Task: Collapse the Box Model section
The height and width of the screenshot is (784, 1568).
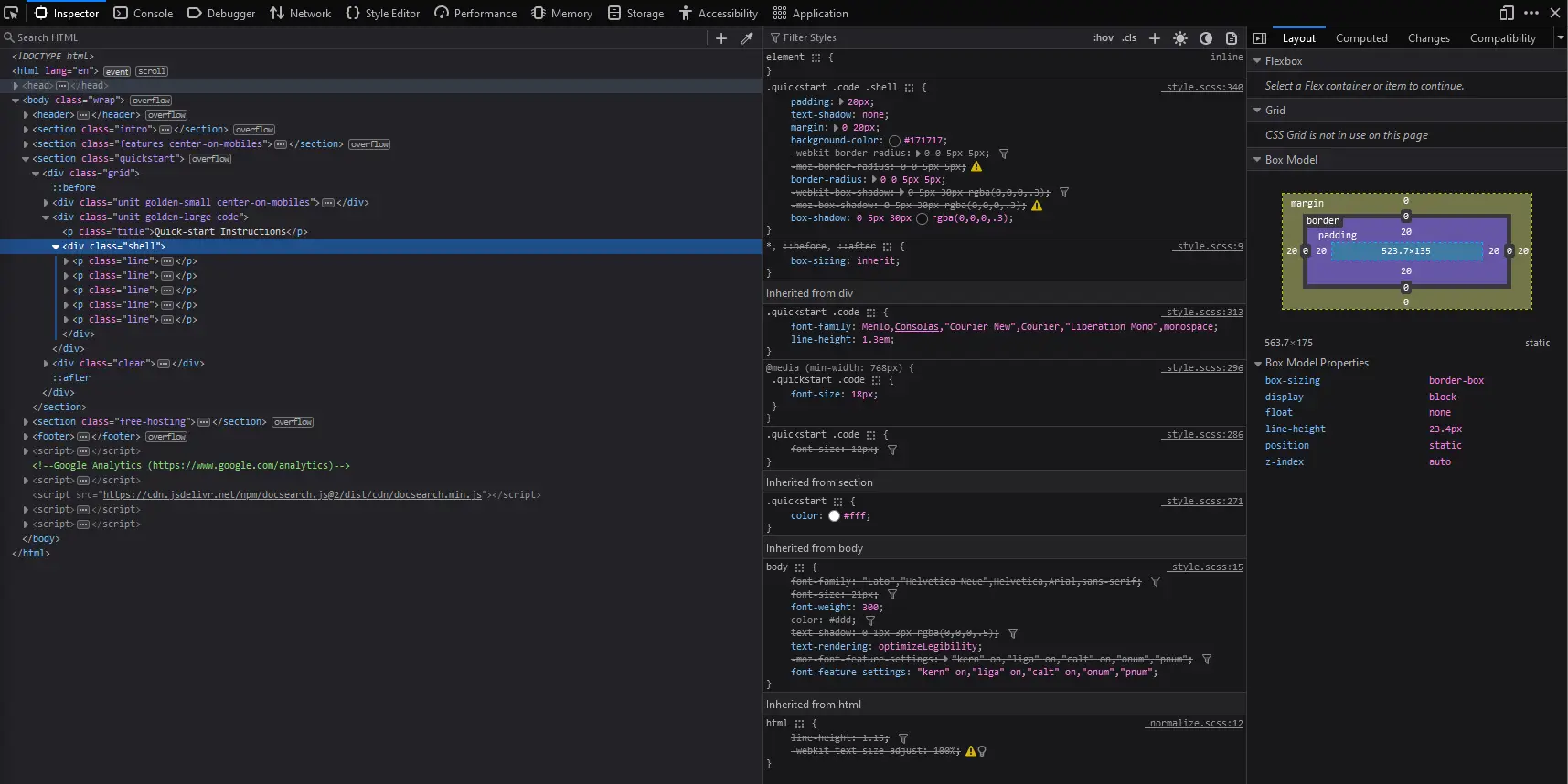Action: point(1257,160)
